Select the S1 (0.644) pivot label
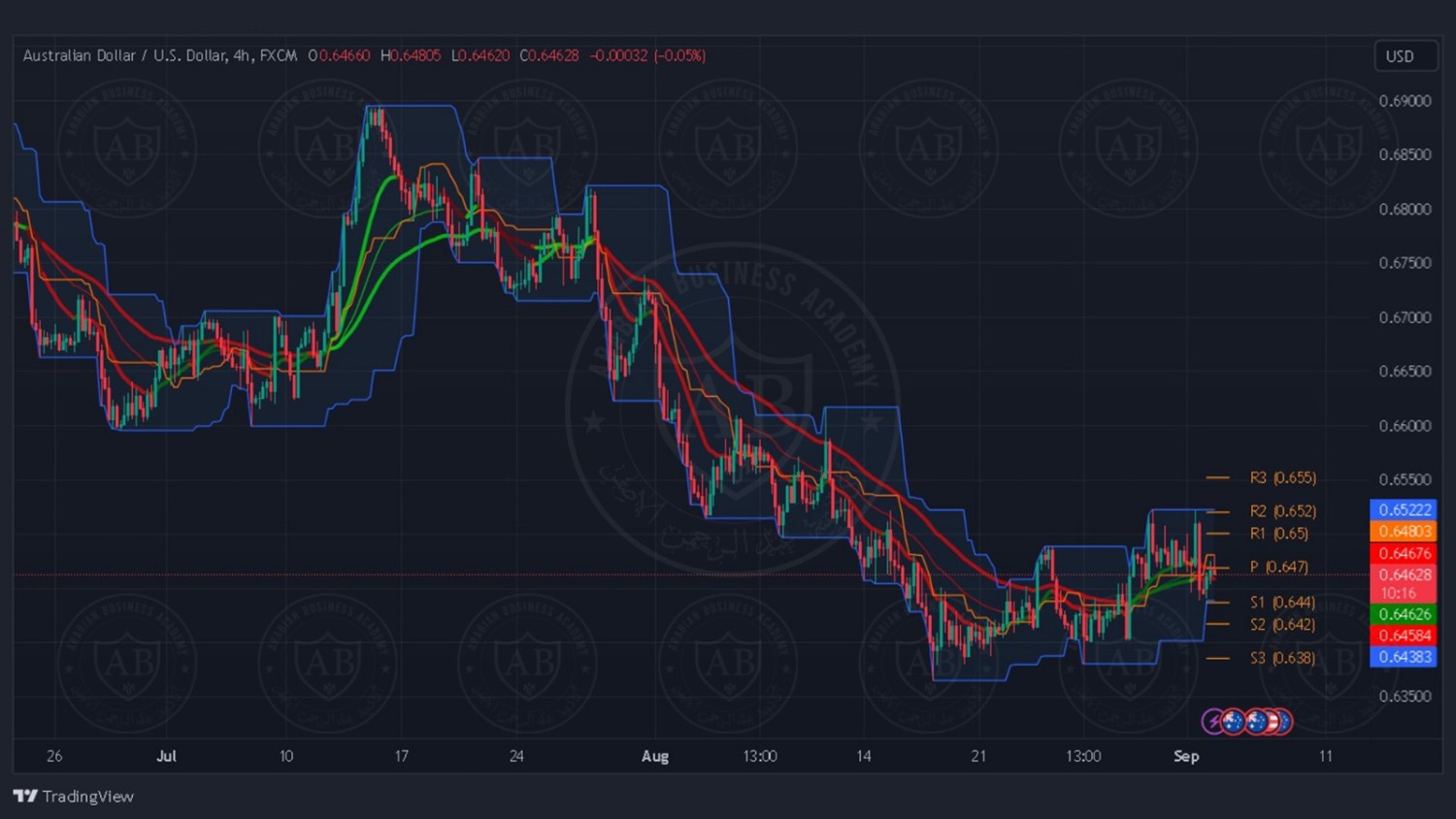 coord(1283,602)
